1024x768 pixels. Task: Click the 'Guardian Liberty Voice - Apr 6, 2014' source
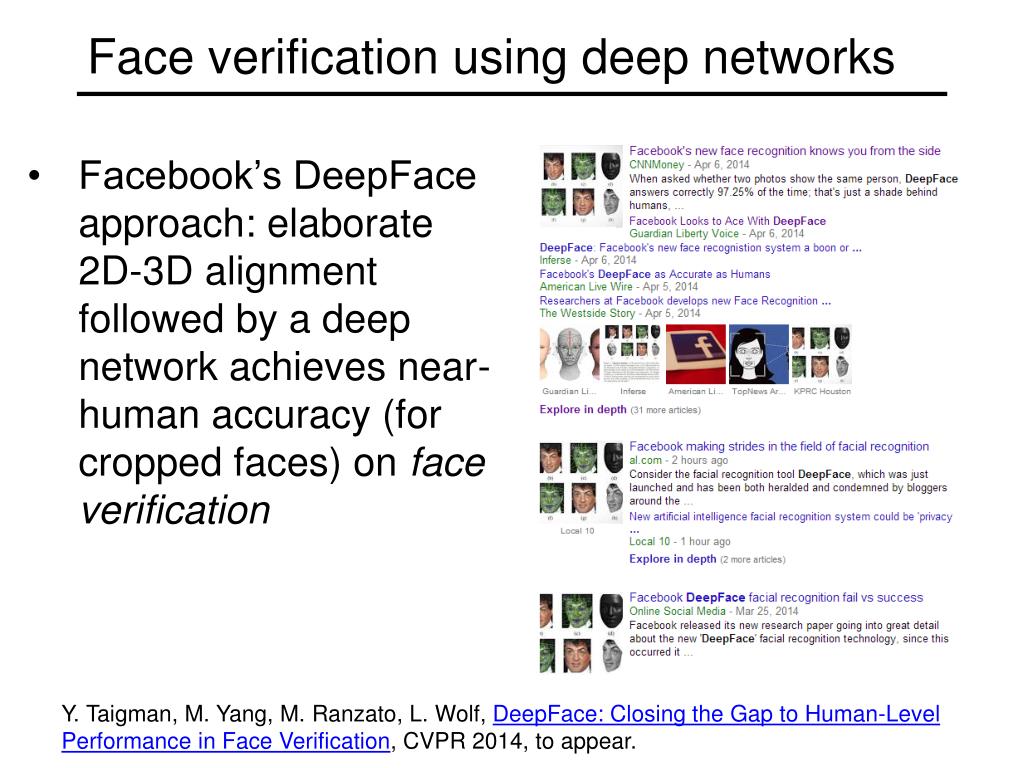click(716, 234)
